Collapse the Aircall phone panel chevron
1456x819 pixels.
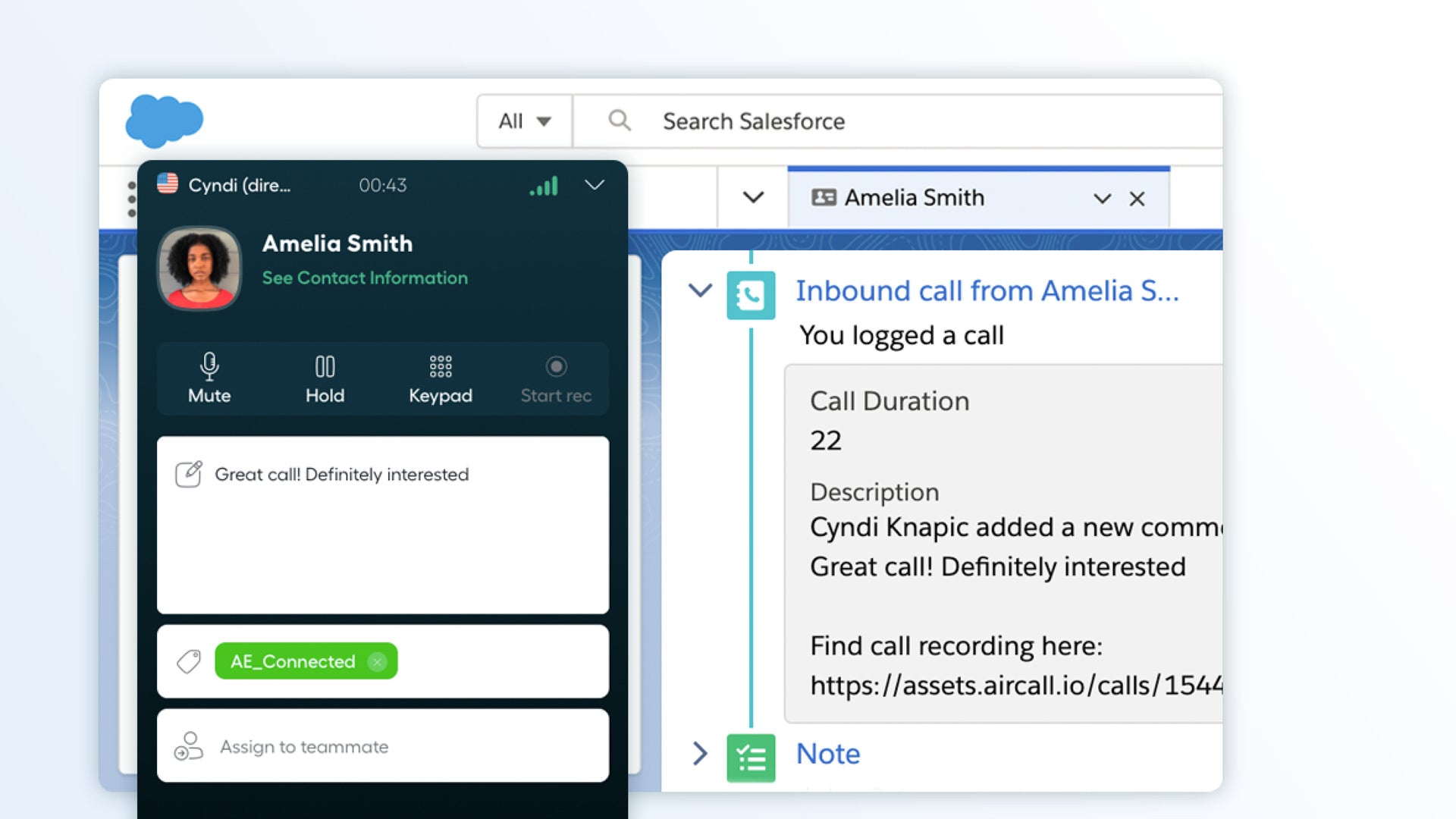coord(595,185)
